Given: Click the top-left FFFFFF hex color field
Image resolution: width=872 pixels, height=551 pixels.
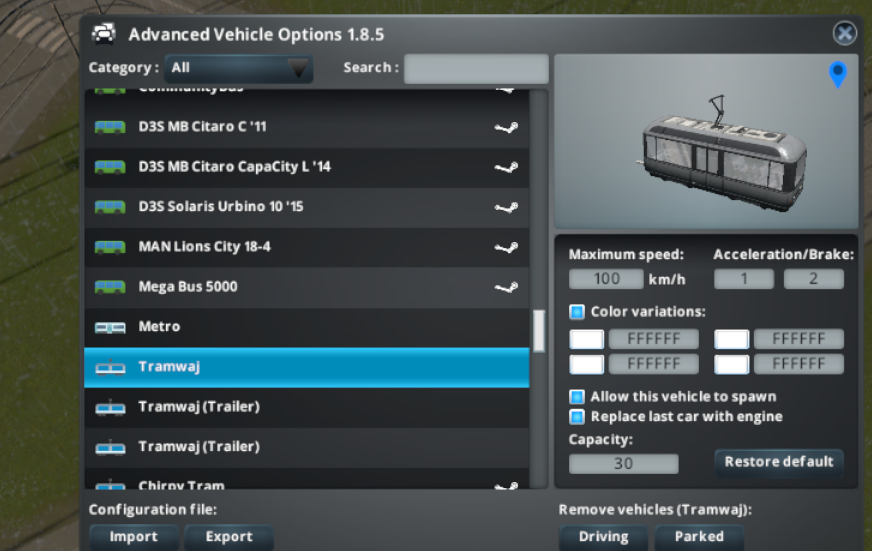Looking at the screenshot, I should point(653,339).
